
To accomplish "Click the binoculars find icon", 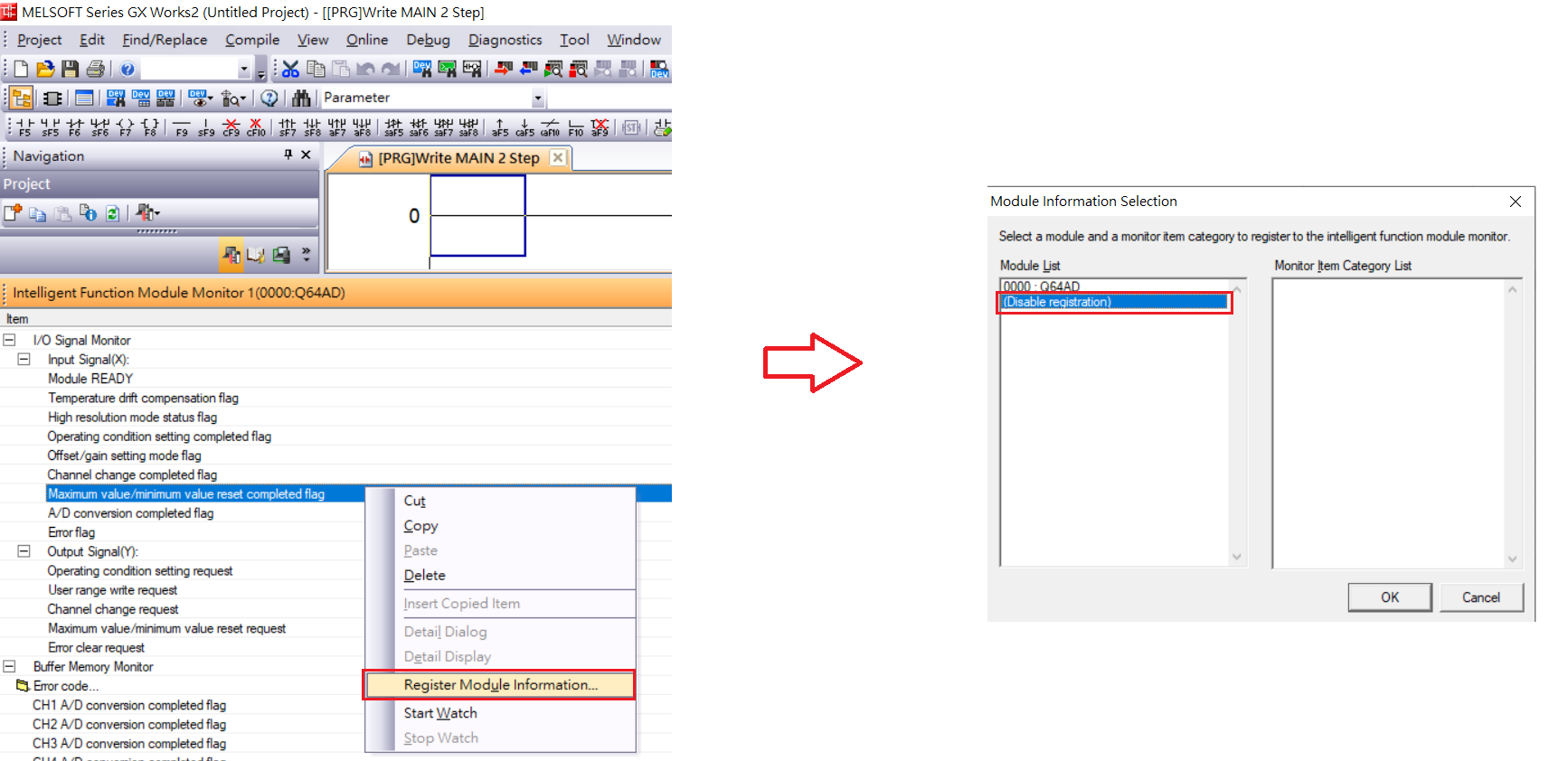I will 301,98.
